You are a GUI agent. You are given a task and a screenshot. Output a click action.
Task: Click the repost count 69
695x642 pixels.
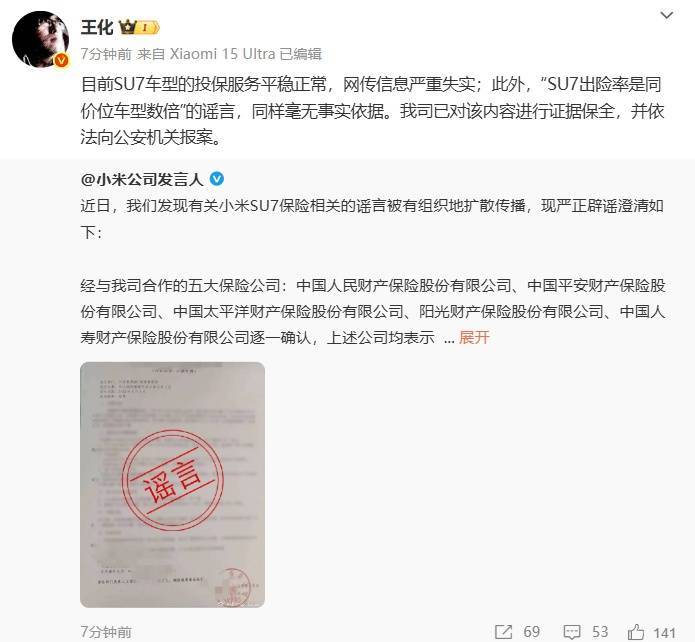[x=531, y=632]
